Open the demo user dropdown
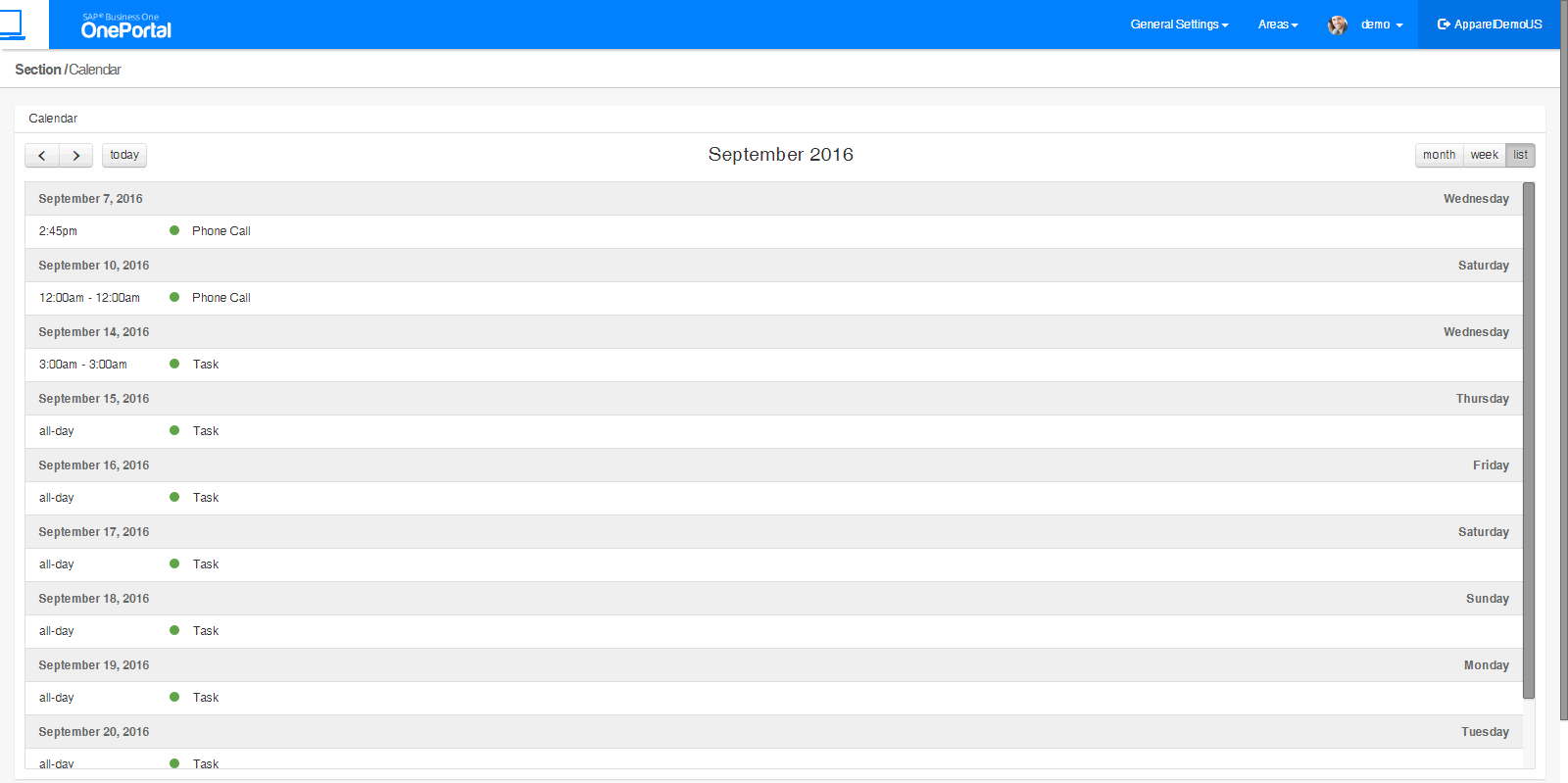The height and width of the screenshot is (783, 1568). [1381, 24]
